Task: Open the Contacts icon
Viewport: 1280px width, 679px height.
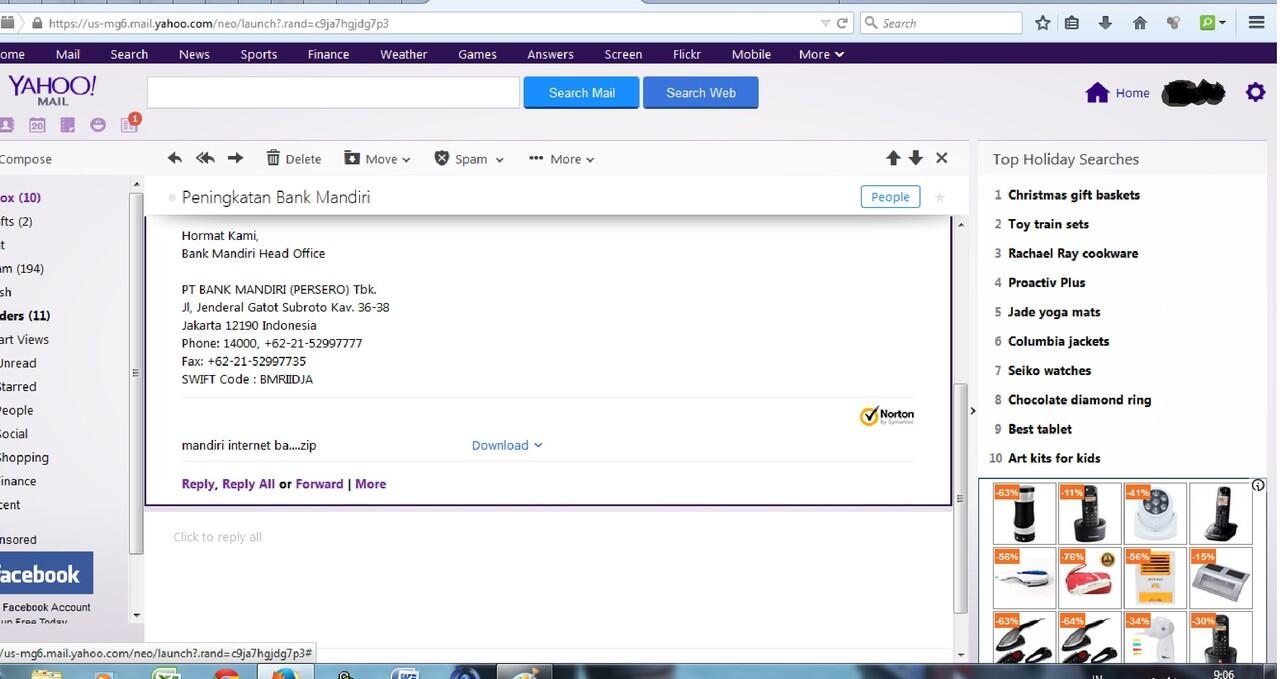Action: click(x=6, y=125)
